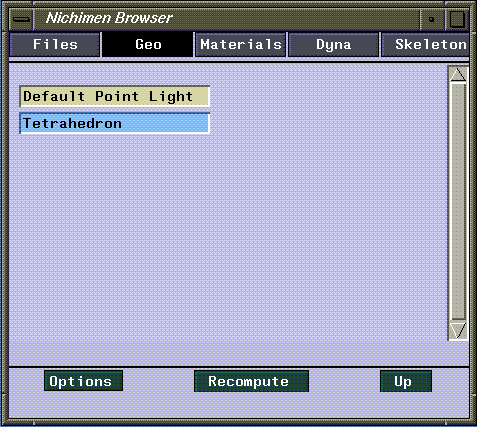
Task: Select the Tetrahedron object entry
Action: pyautogui.click(x=115, y=123)
